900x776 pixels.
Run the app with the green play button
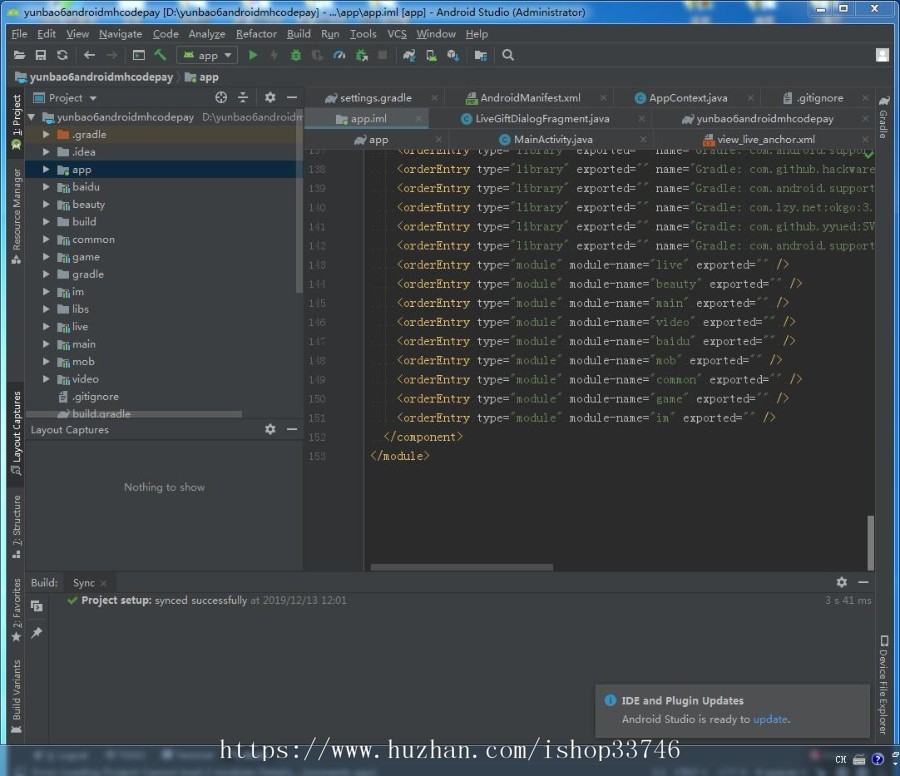(x=253, y=56)
